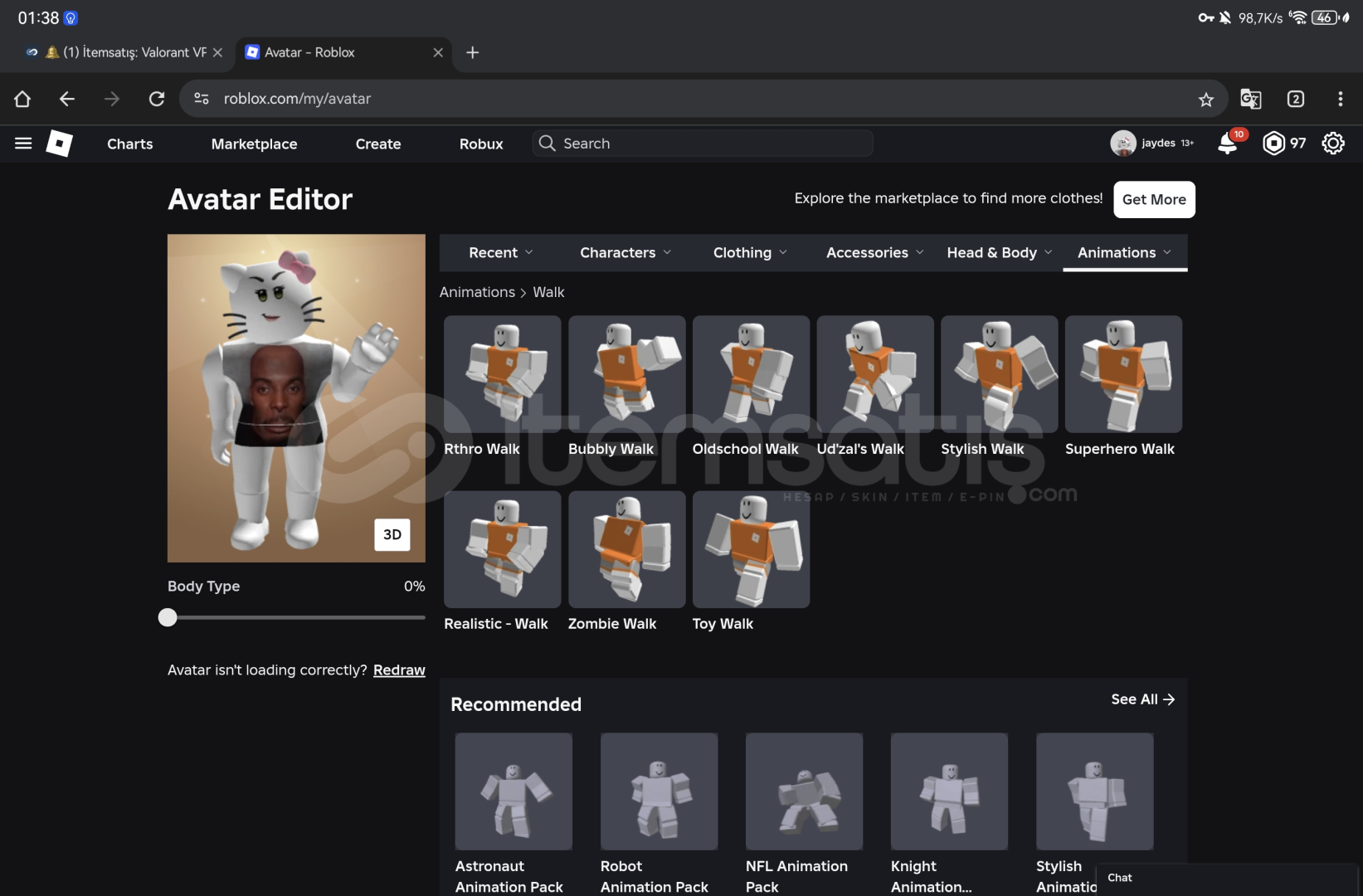Open the Marketplace nav item
Viewport: 1363px width, 896px height.
pyautogui.click(x=254, y=144)
